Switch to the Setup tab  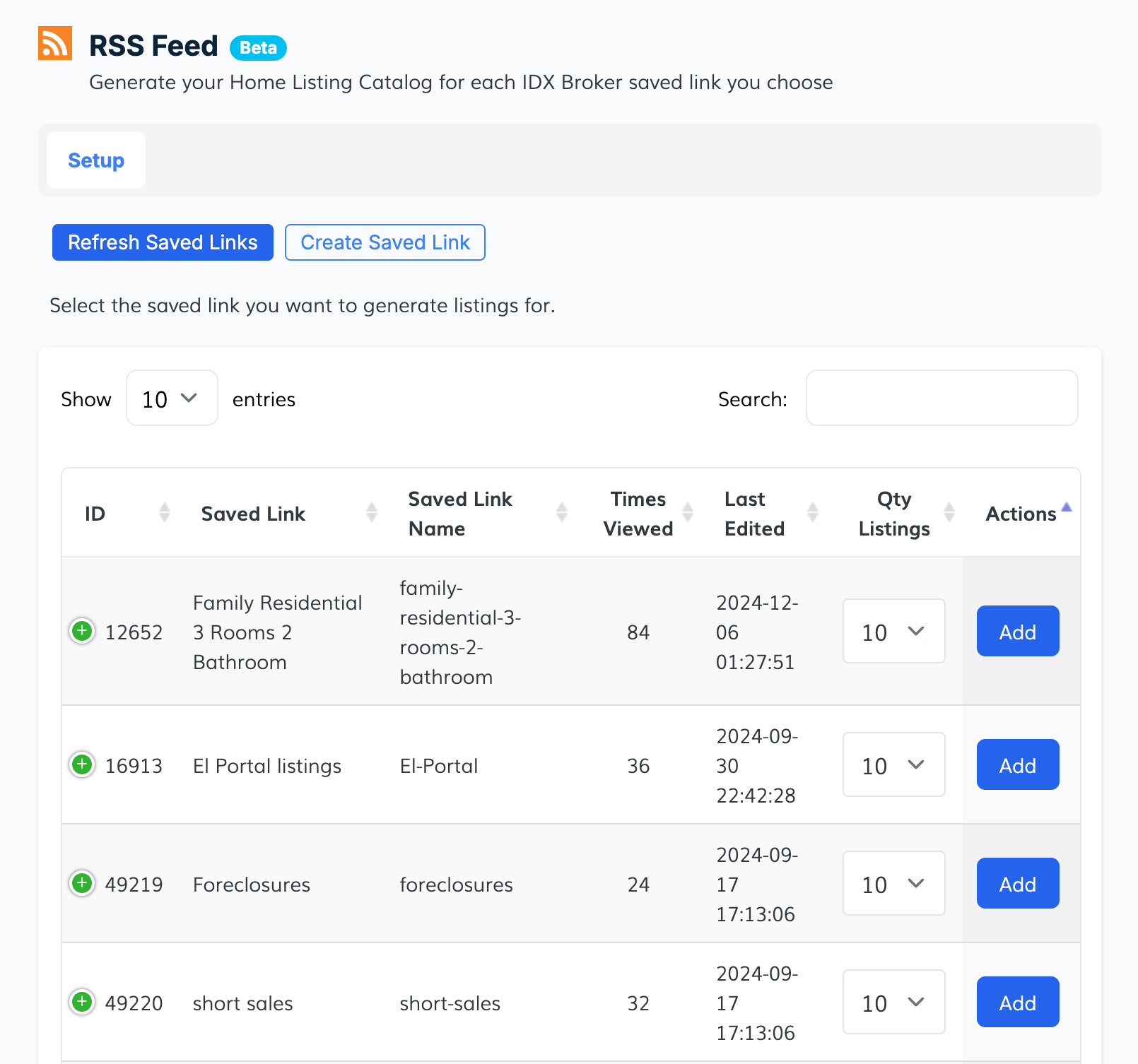click(x=96, y=161)
